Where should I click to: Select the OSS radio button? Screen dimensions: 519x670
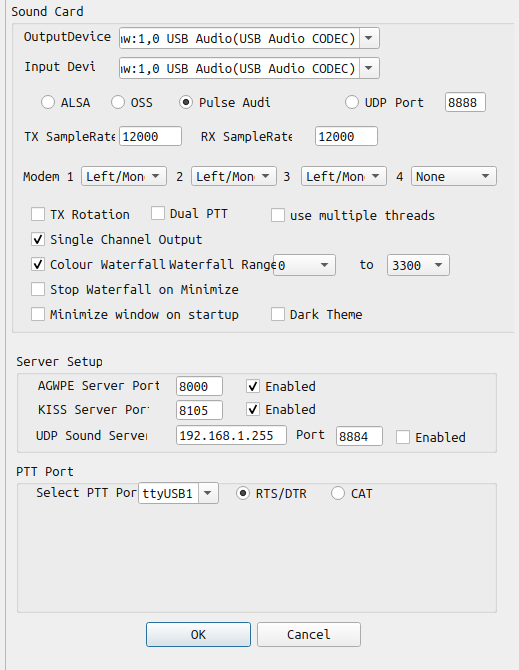(x=118, y=103)
